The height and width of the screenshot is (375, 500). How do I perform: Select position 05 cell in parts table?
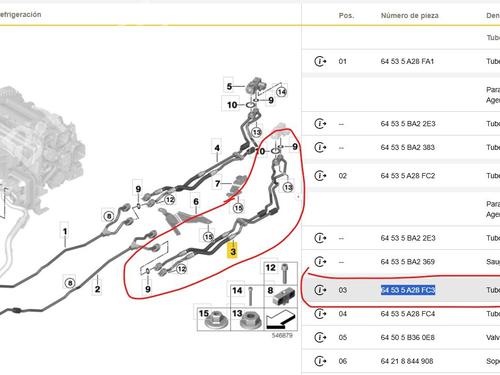(343, 337)
